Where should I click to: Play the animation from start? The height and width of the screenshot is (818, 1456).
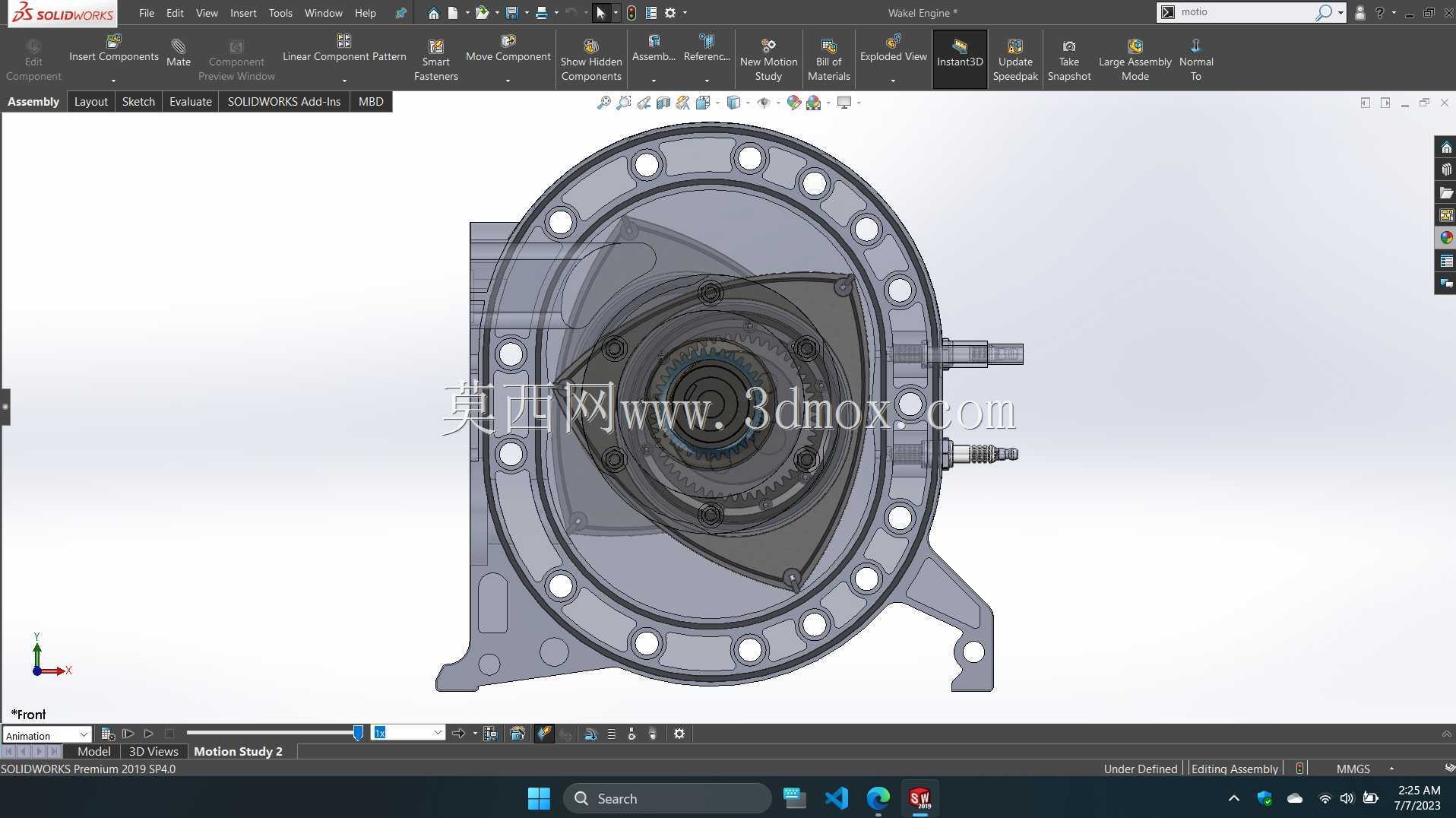128,734
